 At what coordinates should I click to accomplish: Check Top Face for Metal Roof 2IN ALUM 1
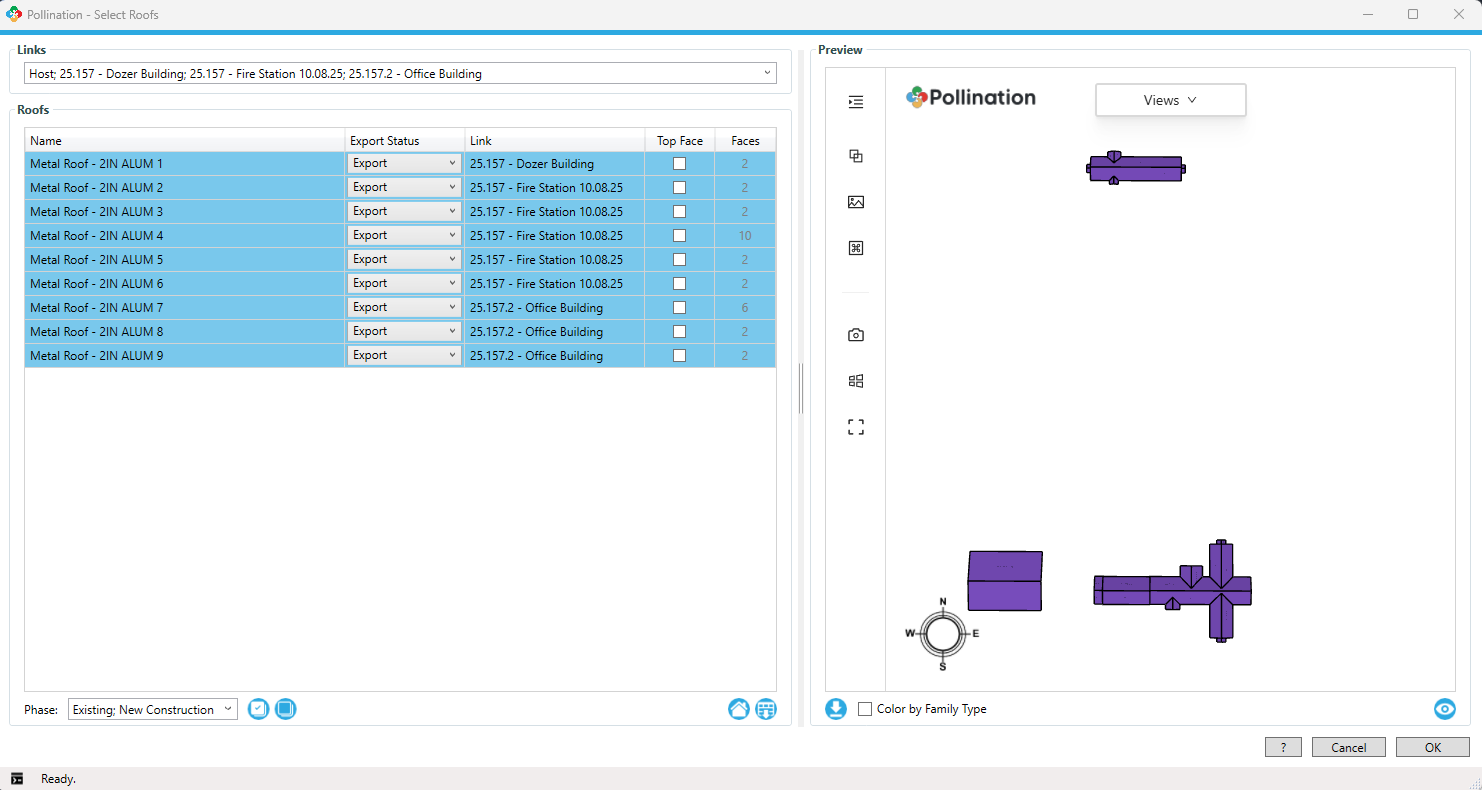(x=680, y=164)
